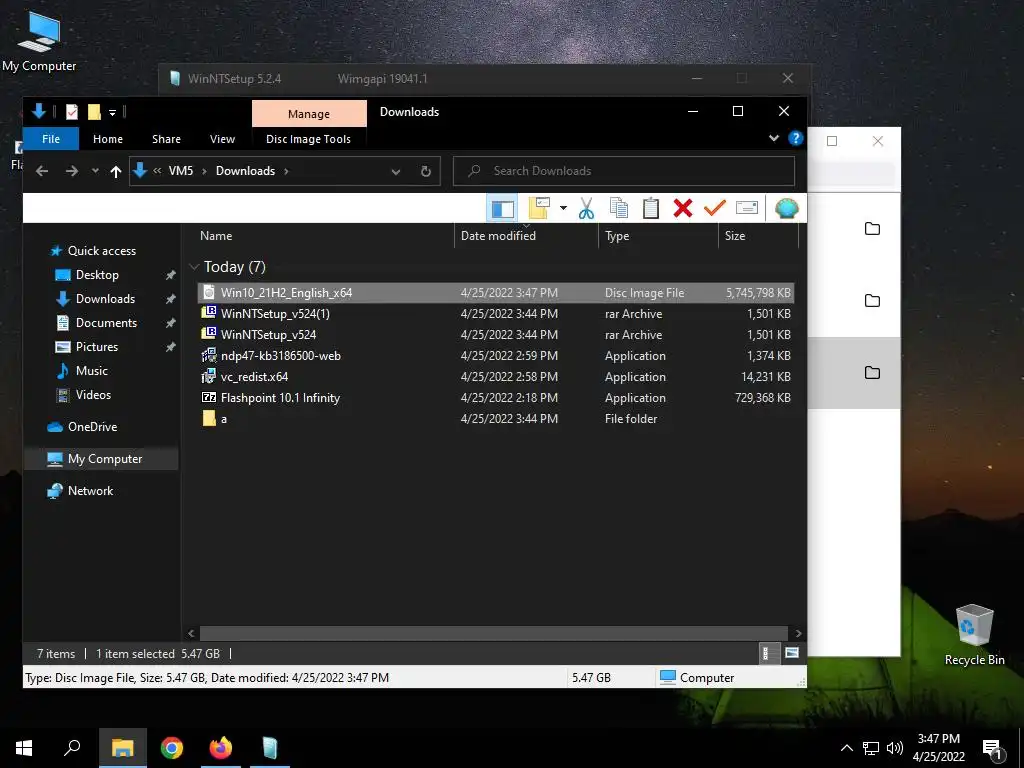Switch to the Home ribbon tab

[108, 139]
